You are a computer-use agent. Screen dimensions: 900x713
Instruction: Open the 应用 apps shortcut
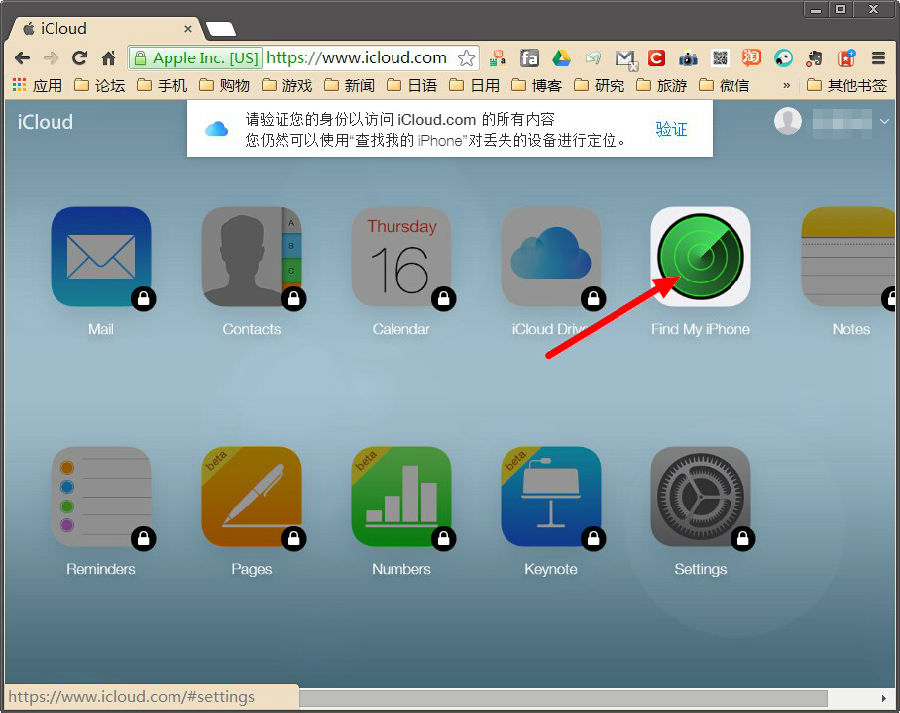pyautogui.click(x=37, y=86)
